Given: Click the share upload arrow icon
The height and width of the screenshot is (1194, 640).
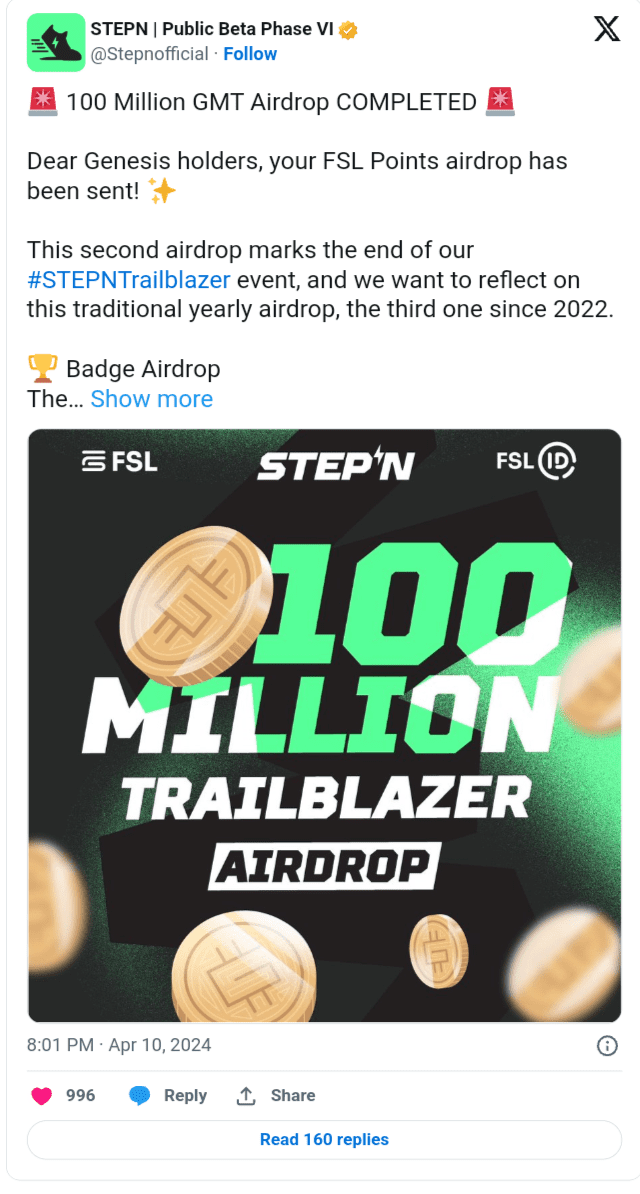Looking at the screenshot, I should (x=245, y=1096).
